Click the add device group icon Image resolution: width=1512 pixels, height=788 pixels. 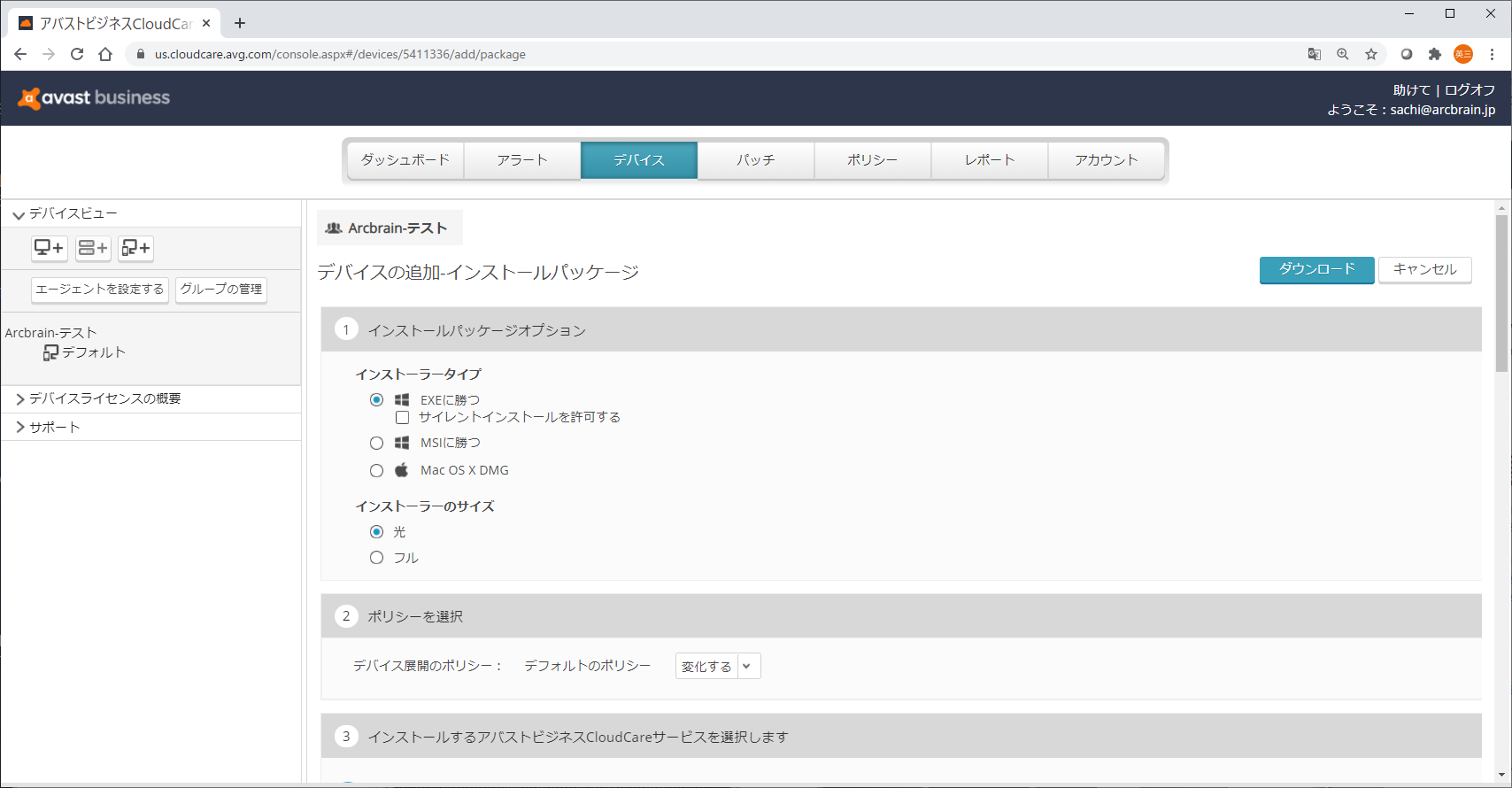135,248
